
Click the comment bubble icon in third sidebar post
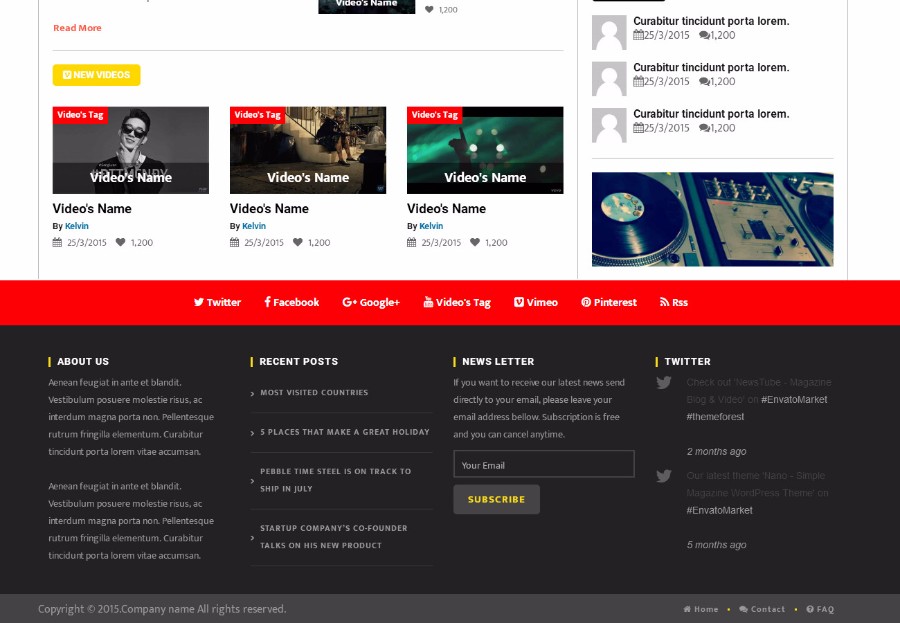click(704, 128)
